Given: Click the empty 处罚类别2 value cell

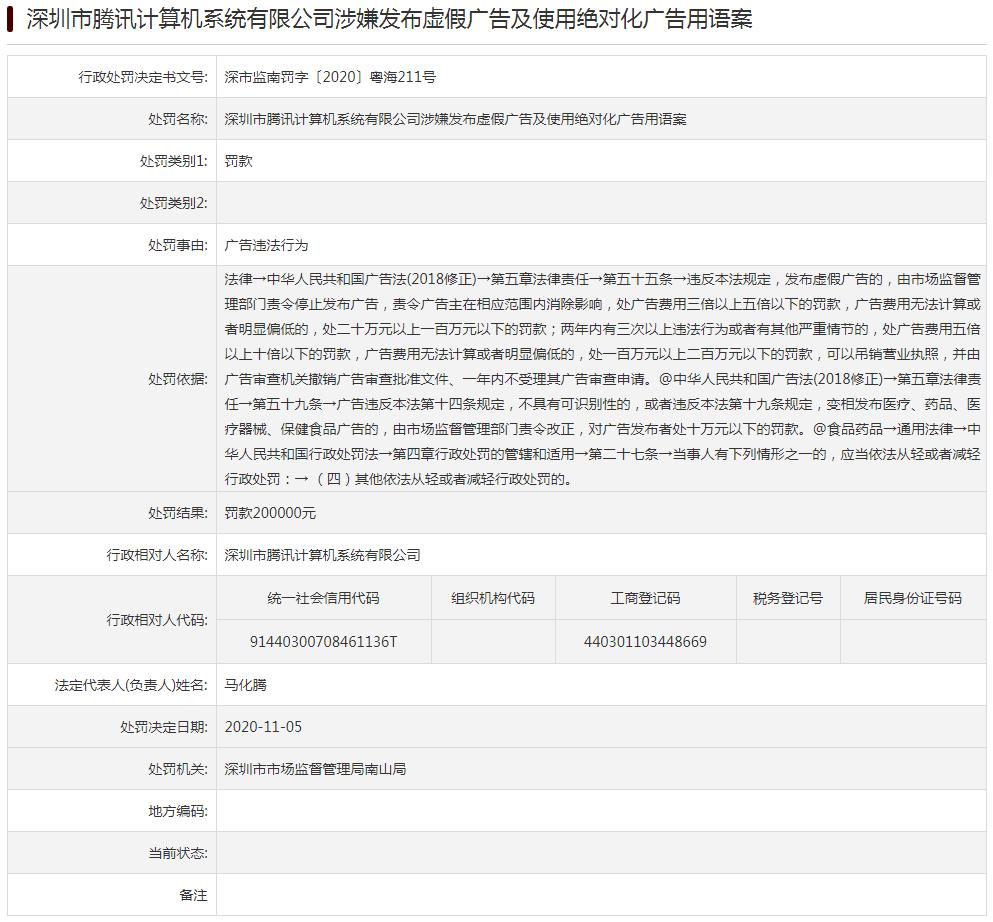Looking at the screenshot, I should click(600, 203).
